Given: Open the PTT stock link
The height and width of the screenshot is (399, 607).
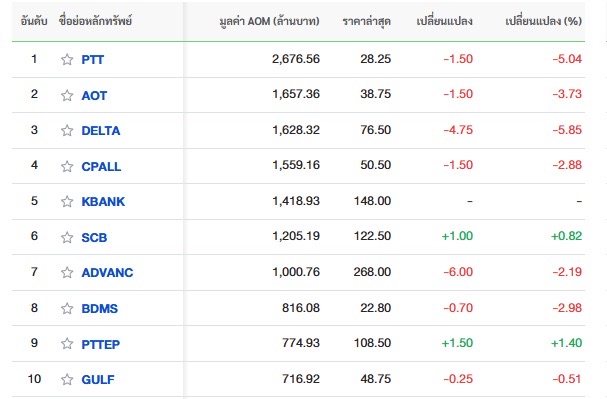Looking at the screenshot, I should pyautogui.click(x=93, y=60).
